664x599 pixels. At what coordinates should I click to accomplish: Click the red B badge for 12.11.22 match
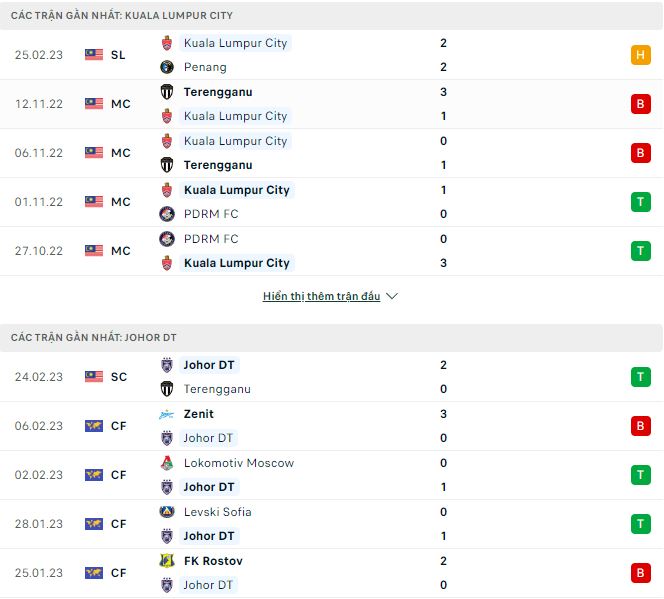(641, 104)
